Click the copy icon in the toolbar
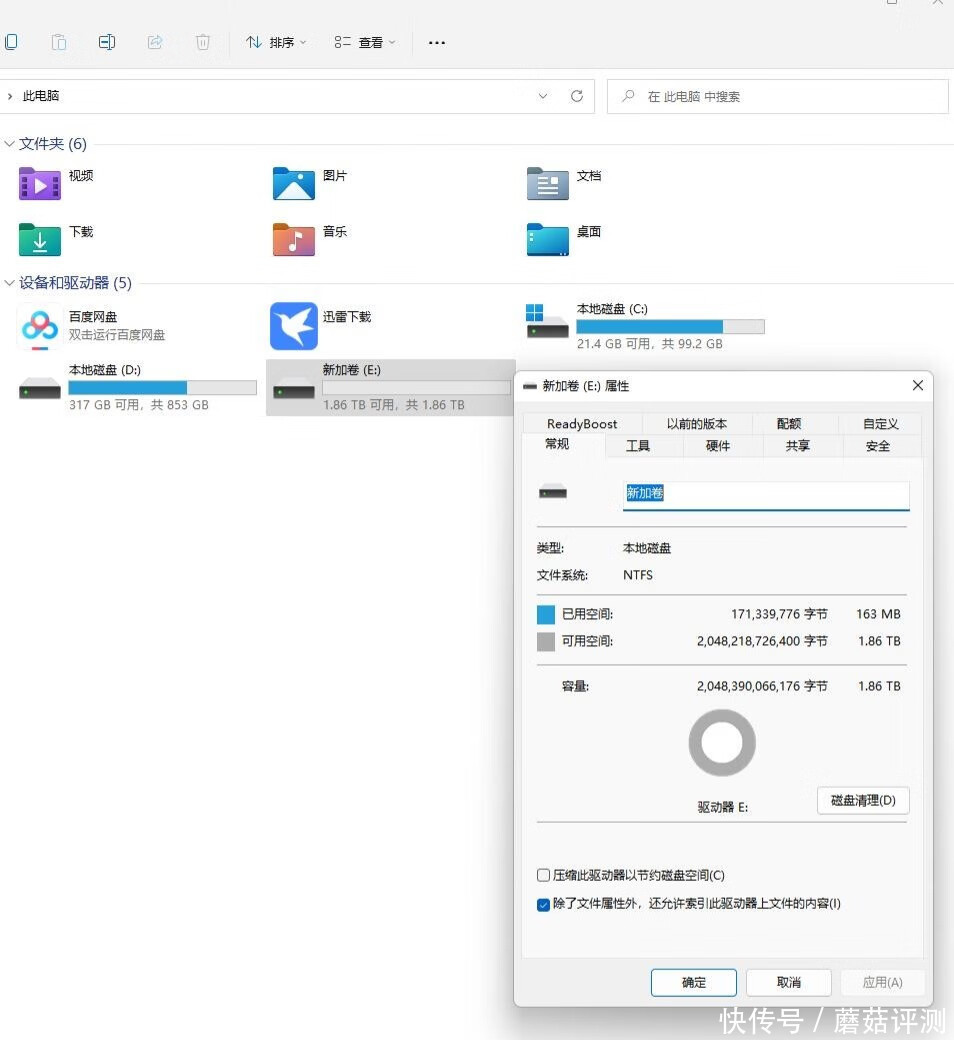954x1040 pixels. coord(11,42)
